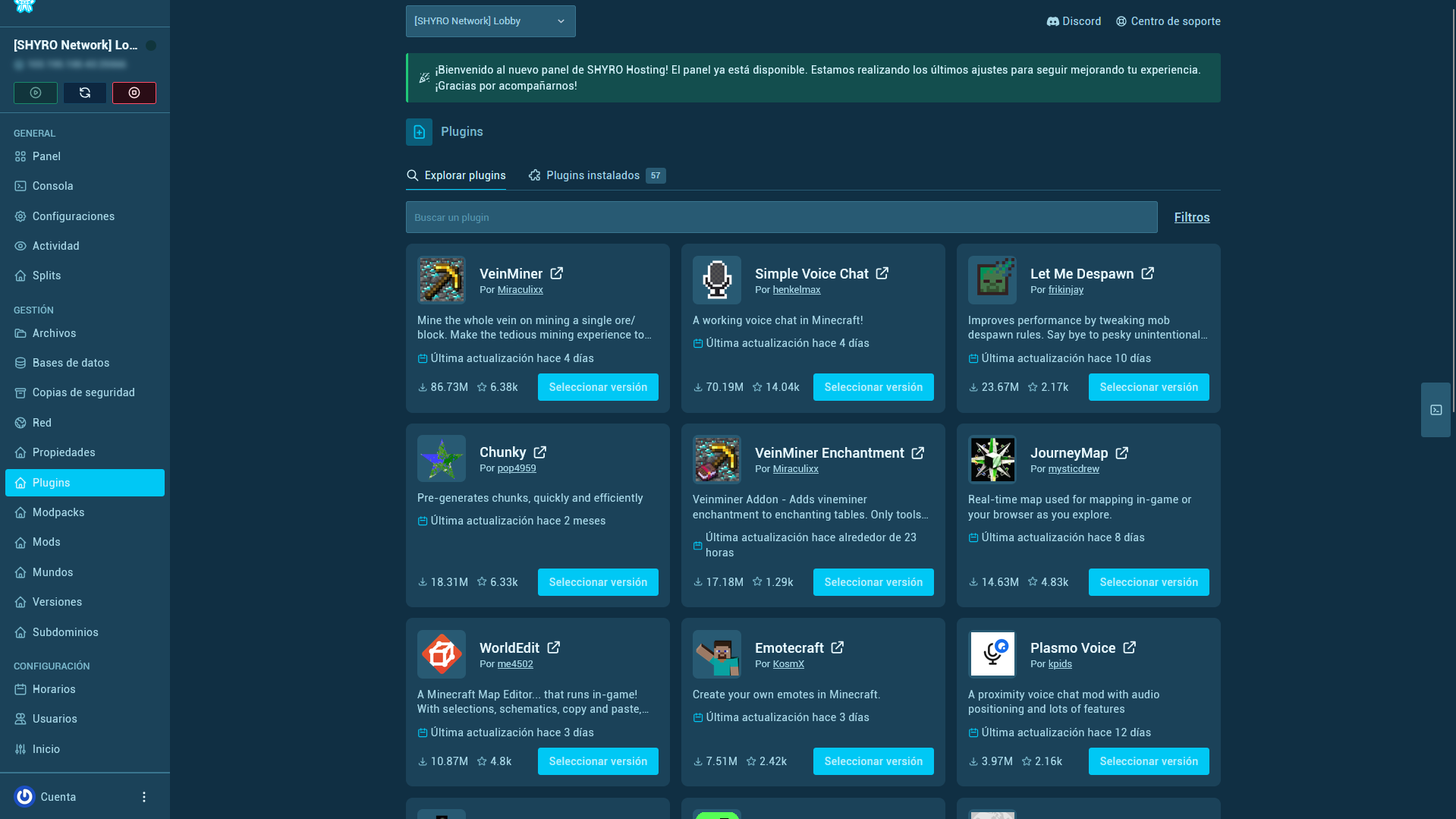The height and width of the screenshot is (819, 1456).
Task: Open Panel in the sidebar
Action: [x=85, y=156]
